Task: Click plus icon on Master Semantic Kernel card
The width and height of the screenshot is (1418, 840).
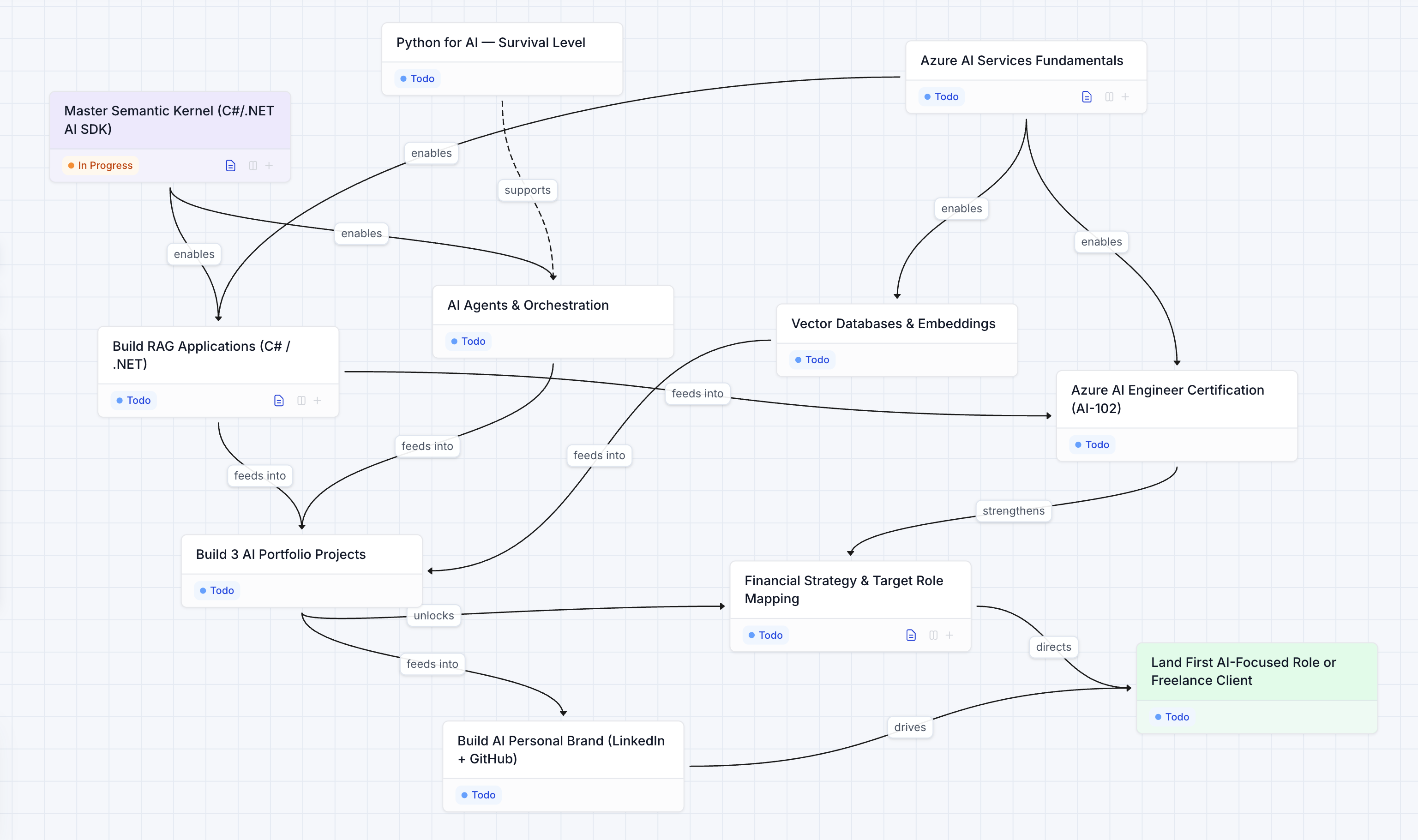Action: 269,165
